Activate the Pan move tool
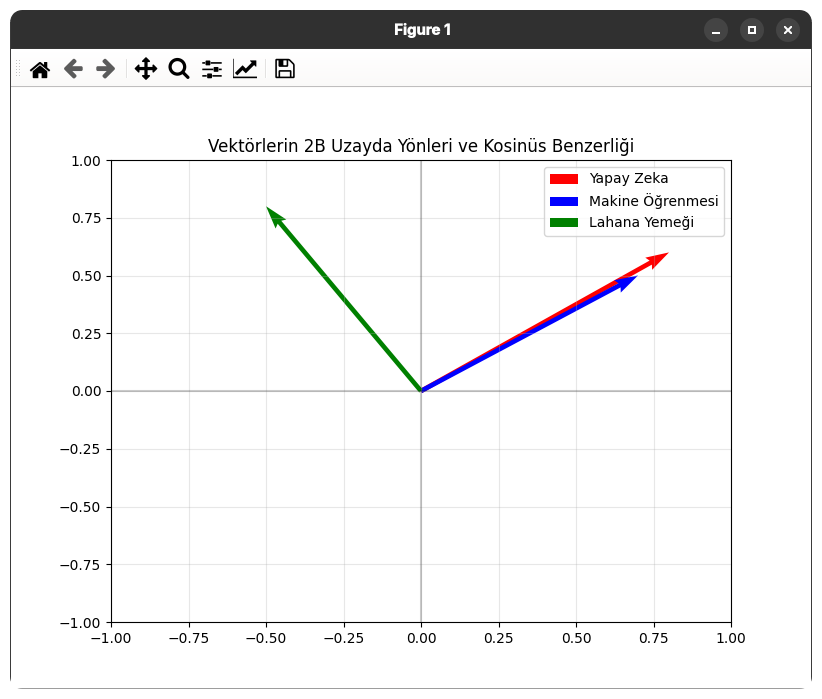Viewport: 822px width, 699px height. (146, 69)
